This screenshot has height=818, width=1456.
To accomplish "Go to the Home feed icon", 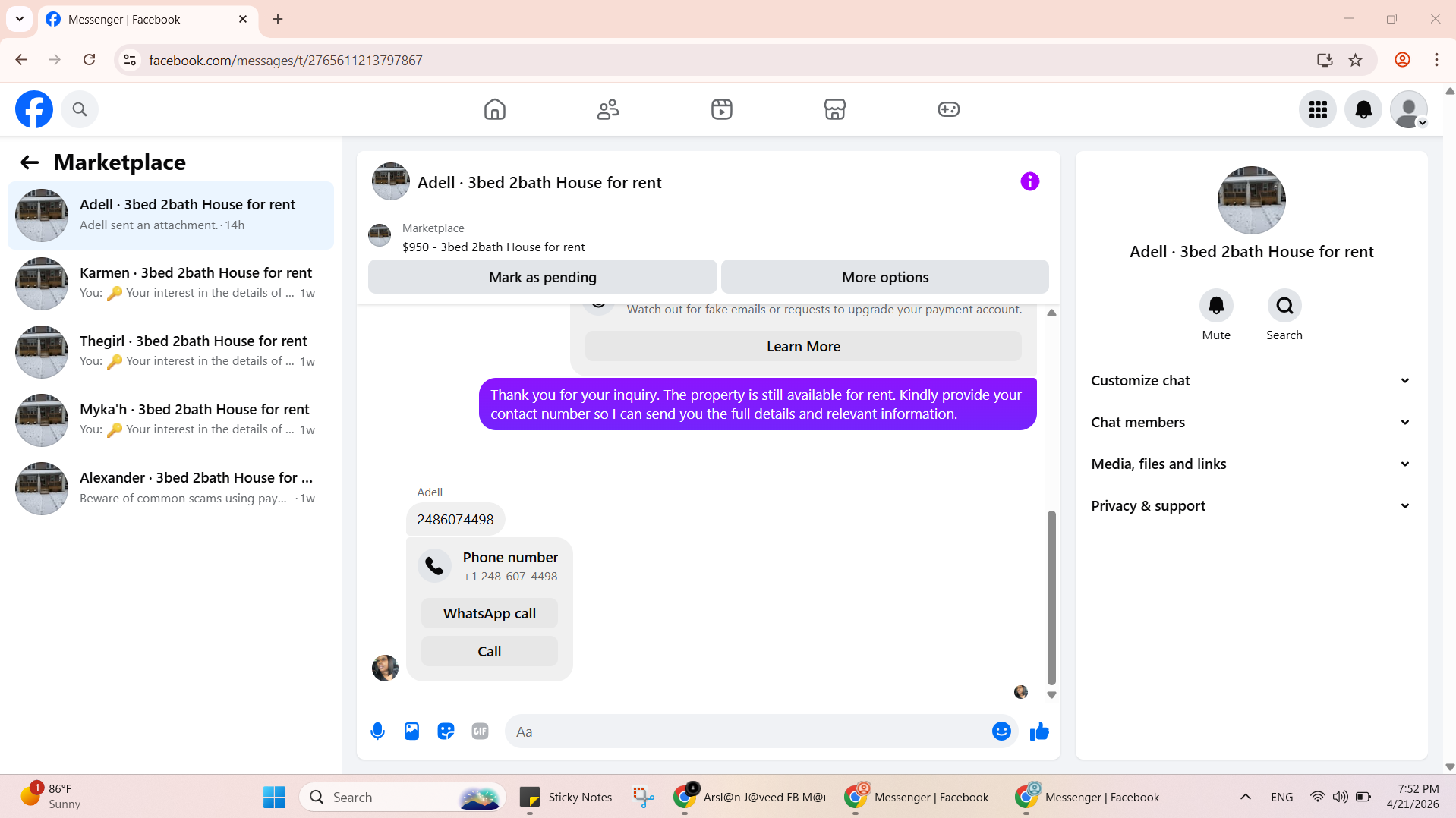I will [495, 109].
